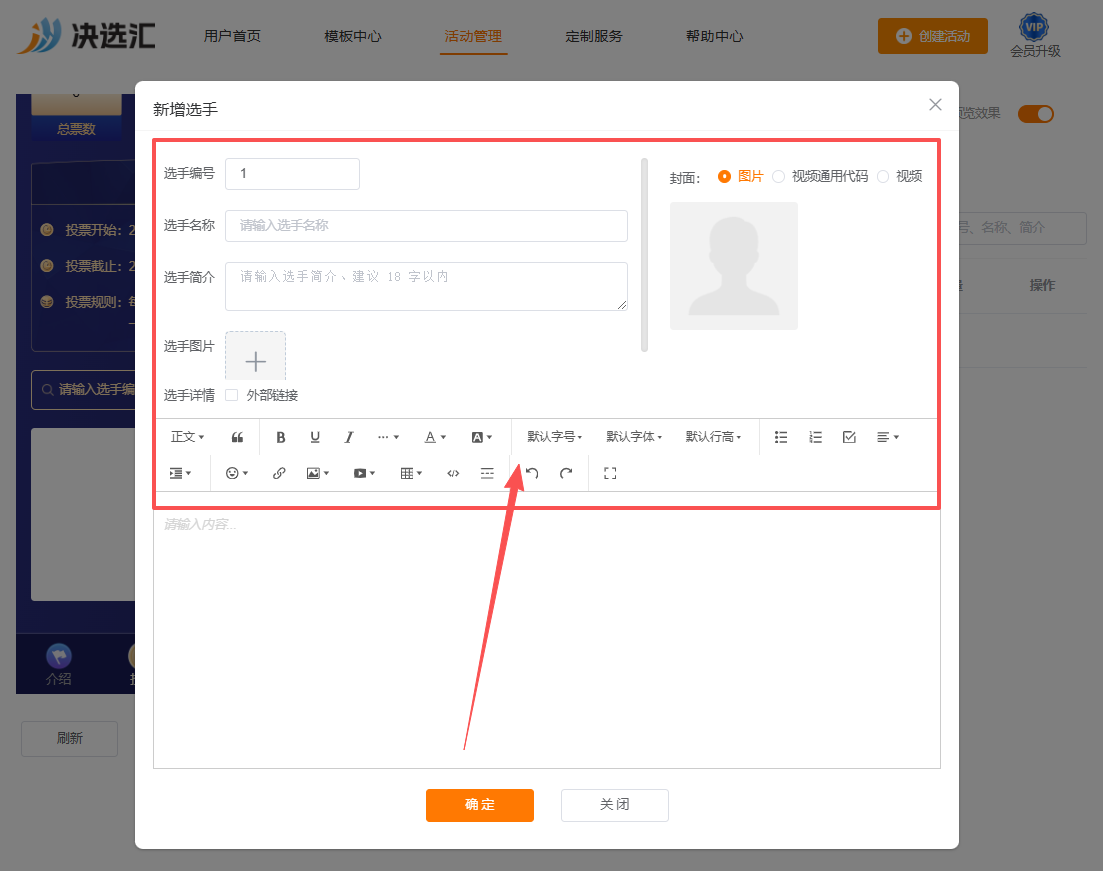The height and width of the screenshot is (871, 1103).
Task: Open the insert table menu
Action: click(411, 473)
